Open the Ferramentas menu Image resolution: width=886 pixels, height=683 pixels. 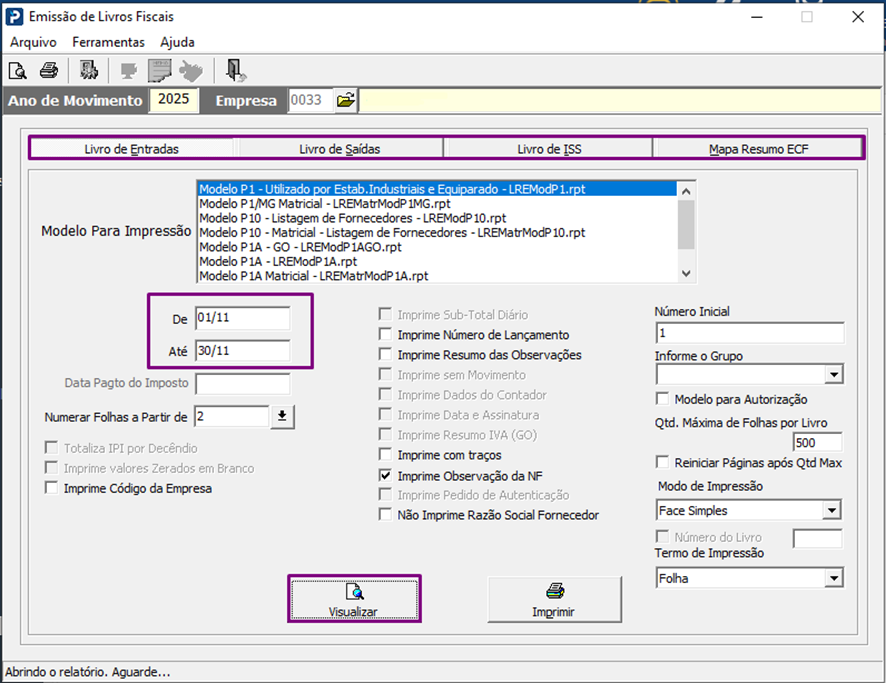point(108,42)
